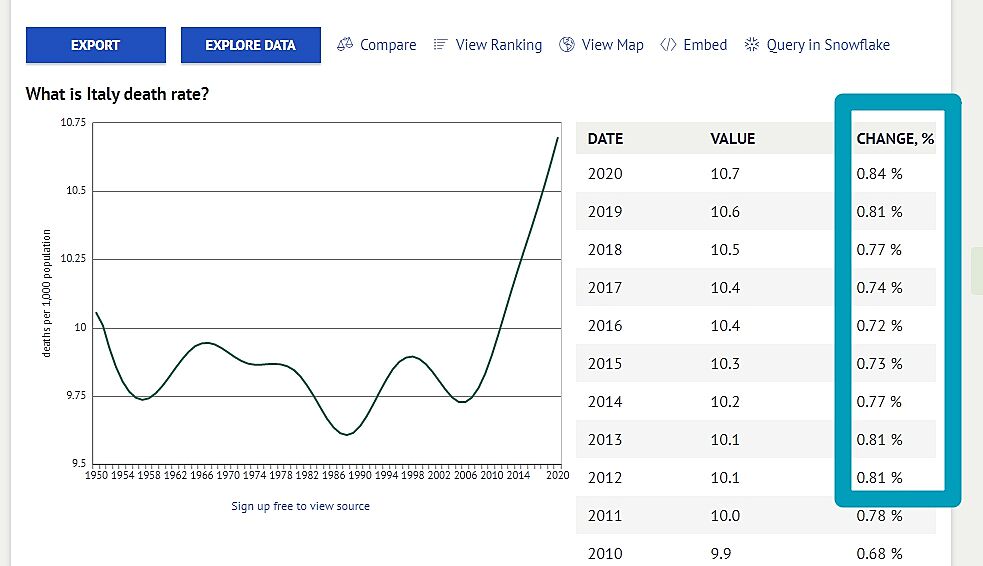Click the View Map globe icon
Image resolution: width=983 pixels, height=566 pixels.
pos(567,45)
